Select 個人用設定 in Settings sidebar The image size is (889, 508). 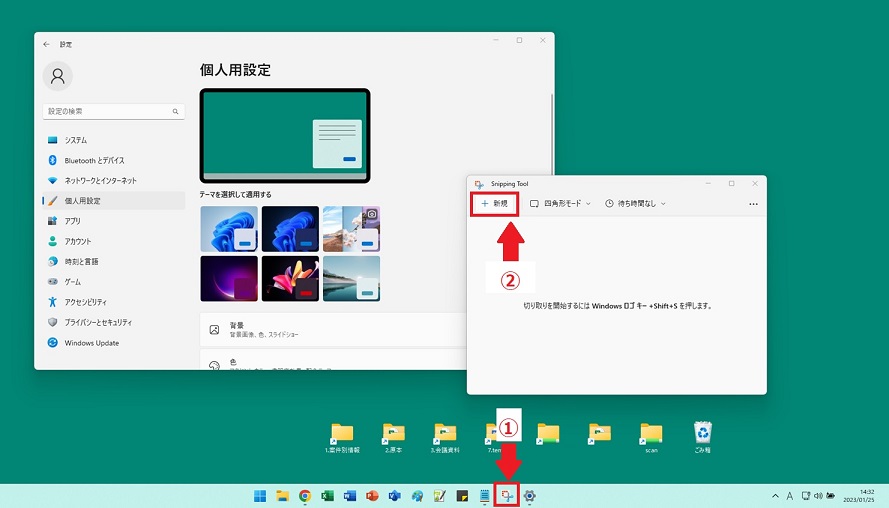(113, 201)
